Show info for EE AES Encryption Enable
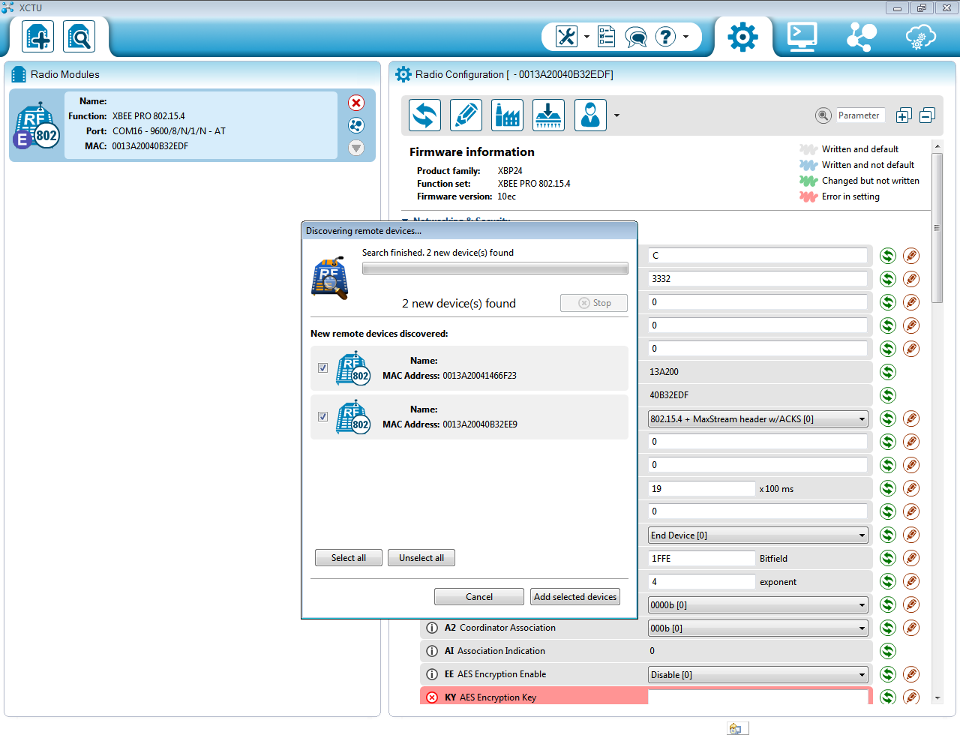This screenshot has width=960, height=738. point(432,674)
